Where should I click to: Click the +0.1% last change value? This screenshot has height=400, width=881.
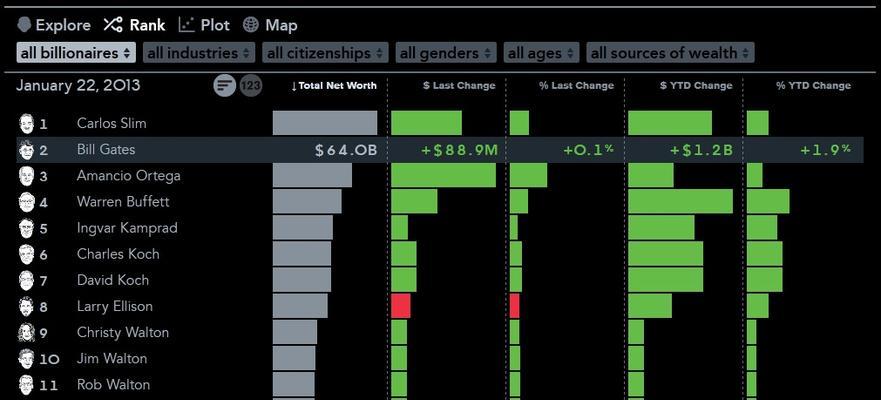point(588,151)
